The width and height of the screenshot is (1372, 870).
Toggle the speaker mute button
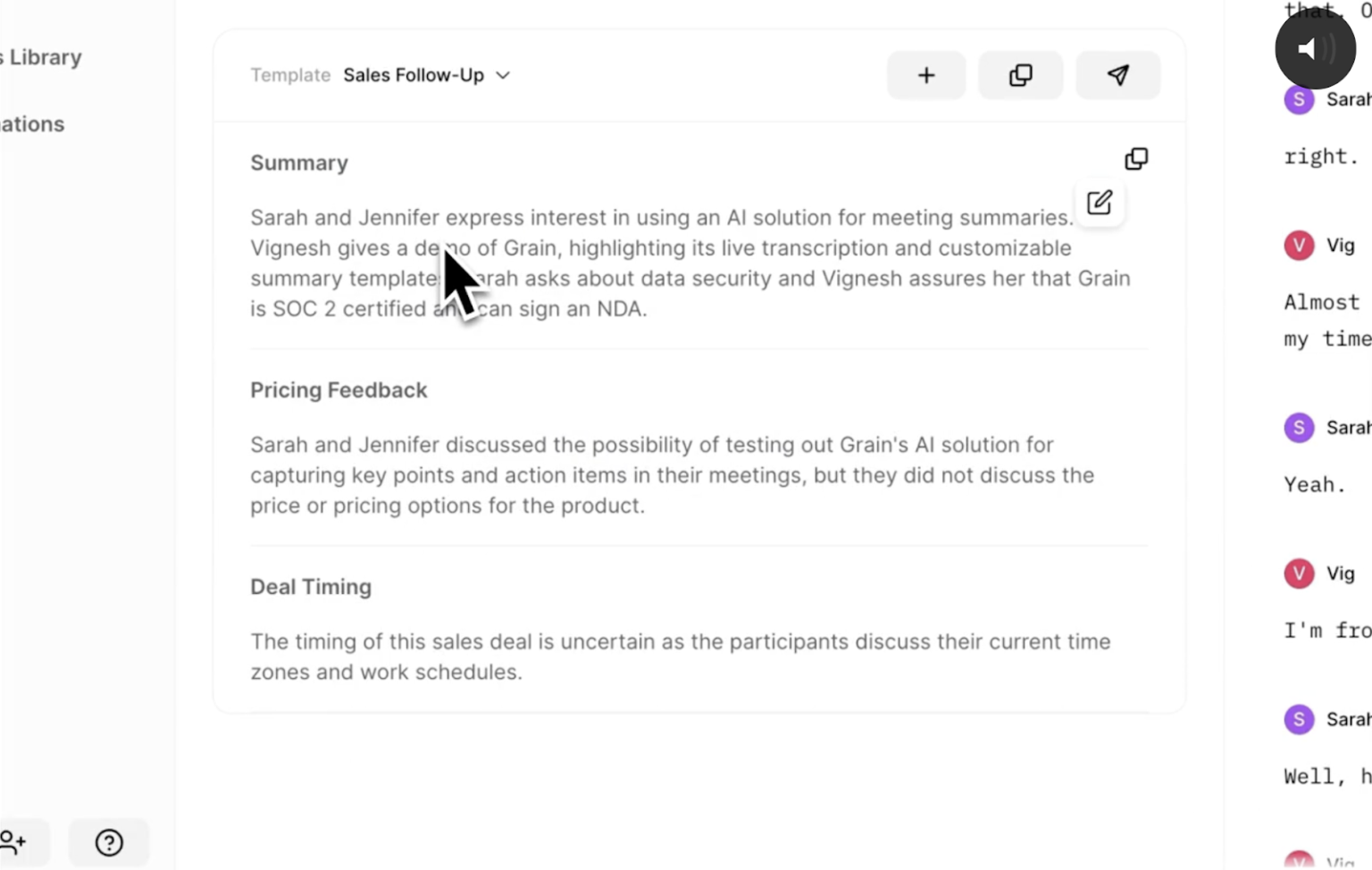click(1315, 49)
